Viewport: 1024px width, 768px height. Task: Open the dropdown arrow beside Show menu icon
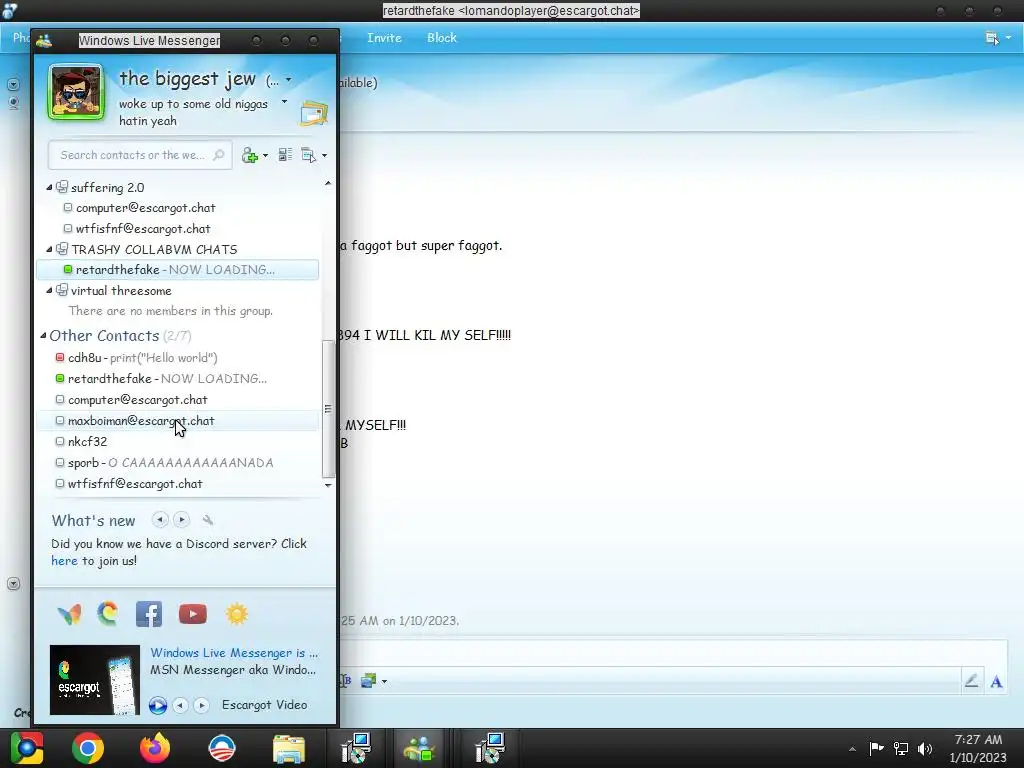[325, 156]
